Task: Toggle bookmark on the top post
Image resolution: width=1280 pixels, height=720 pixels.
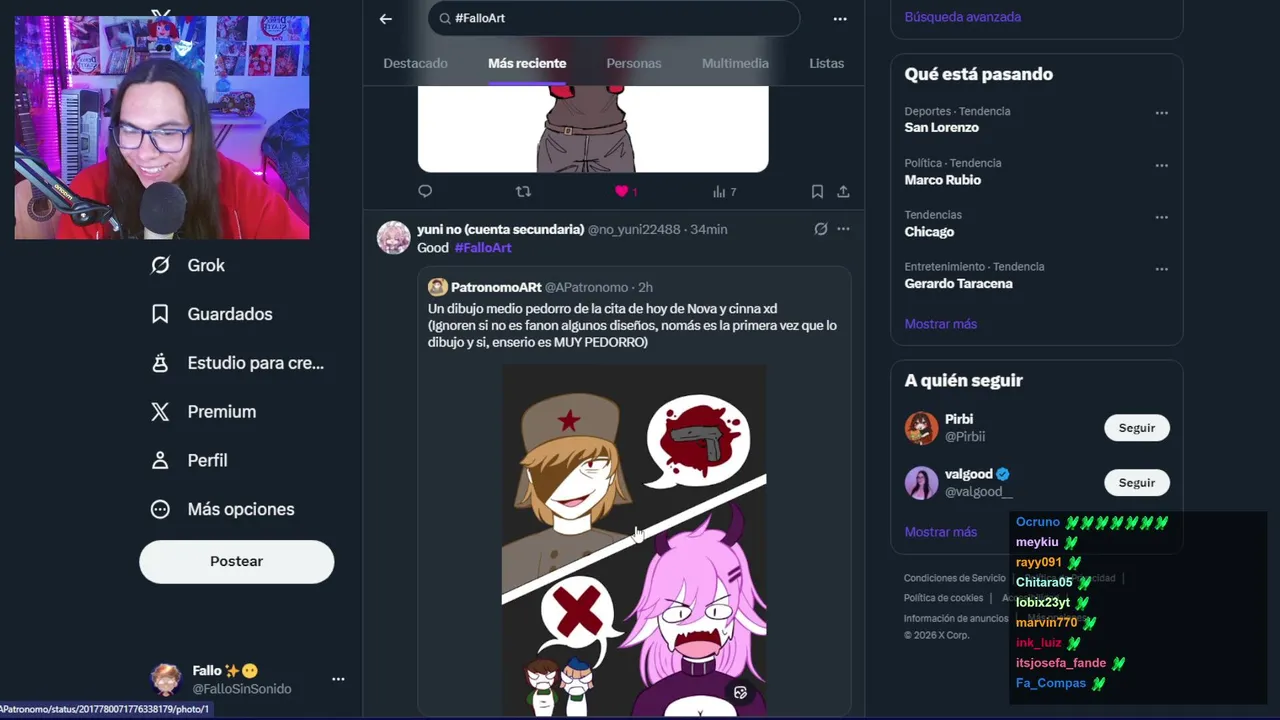Action: click(x=817, y=191)
